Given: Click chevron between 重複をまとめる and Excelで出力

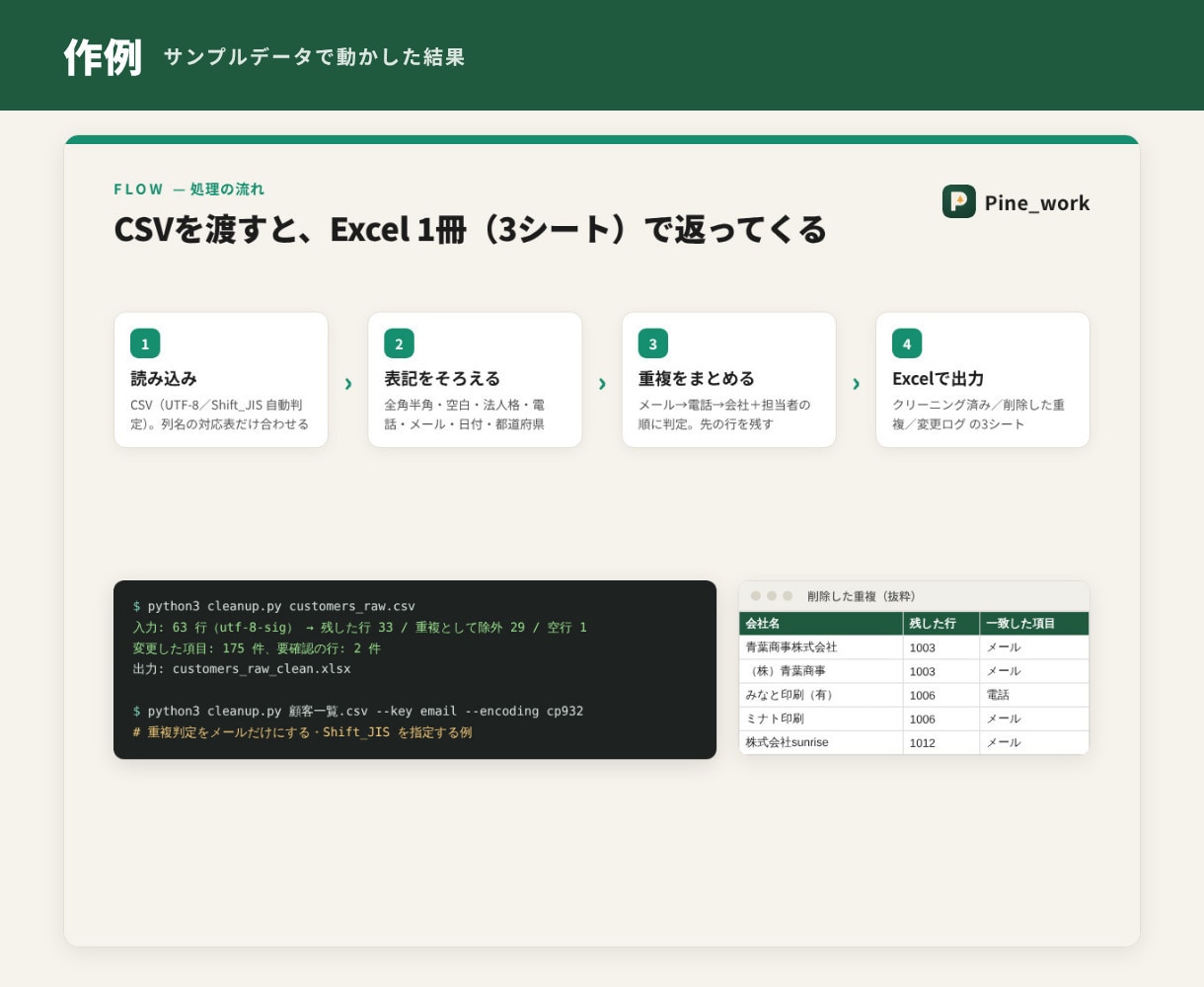Looking at the screenshot, I should 856,384.
